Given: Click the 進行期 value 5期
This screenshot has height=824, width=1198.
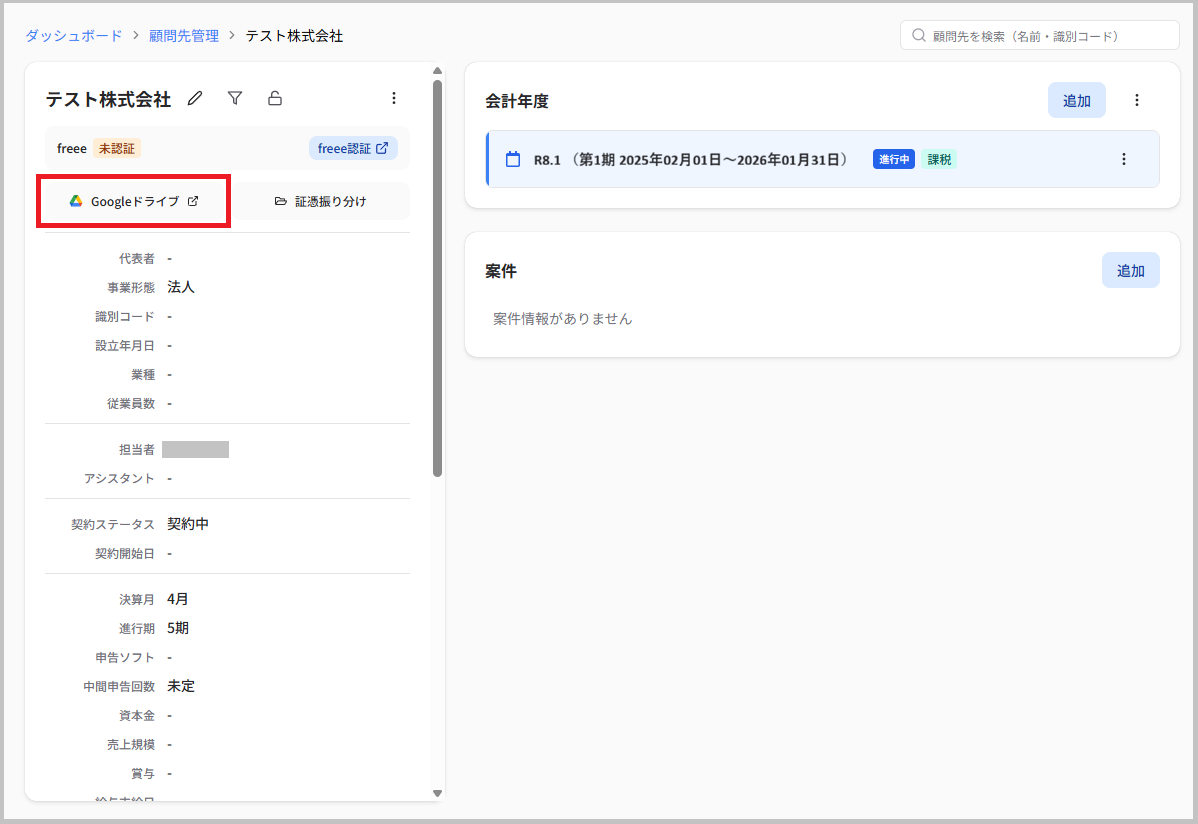Looking at the screenshot, I should [178, 628].
